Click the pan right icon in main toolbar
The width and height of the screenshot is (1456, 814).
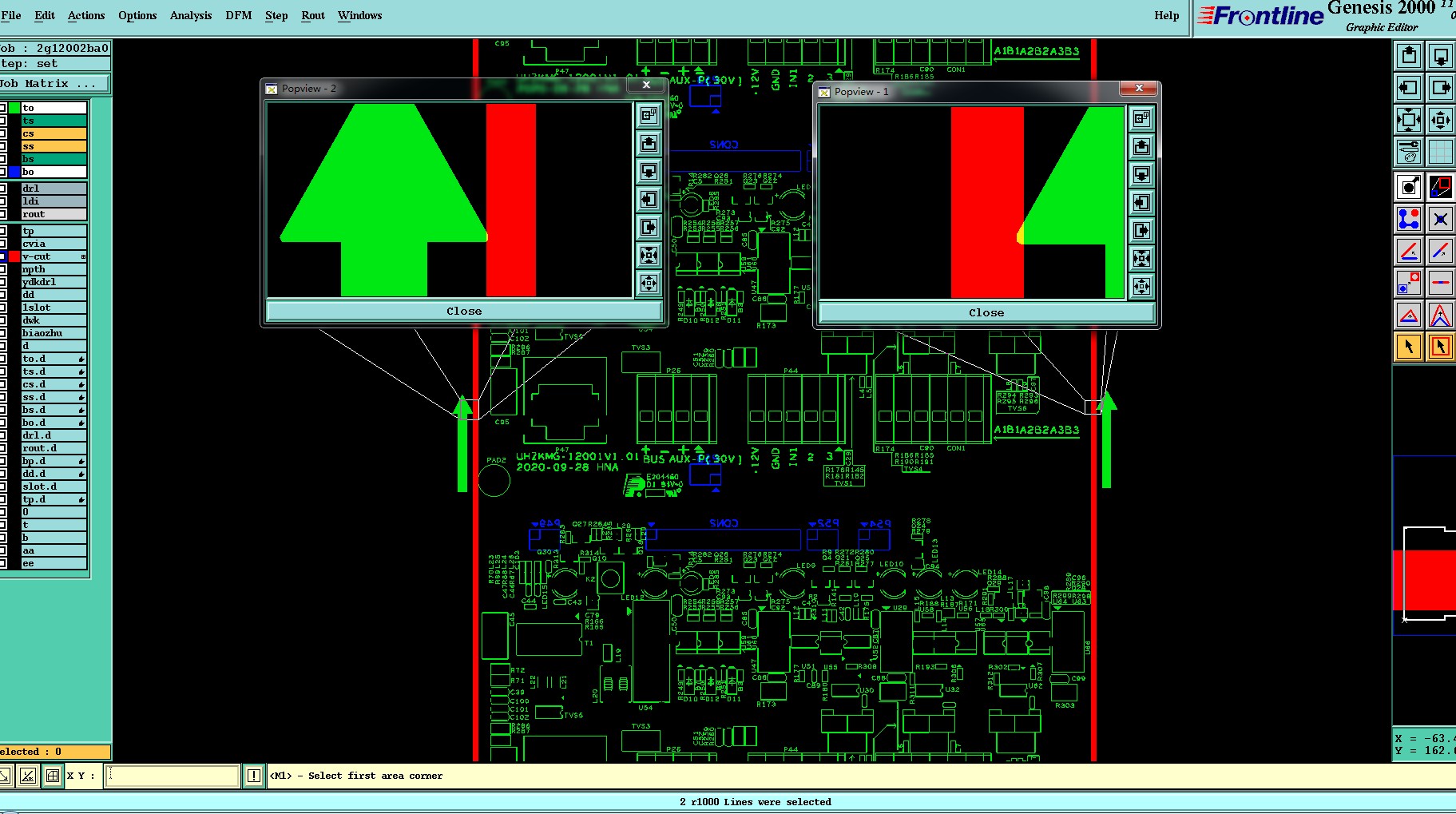coord(1441,88)
